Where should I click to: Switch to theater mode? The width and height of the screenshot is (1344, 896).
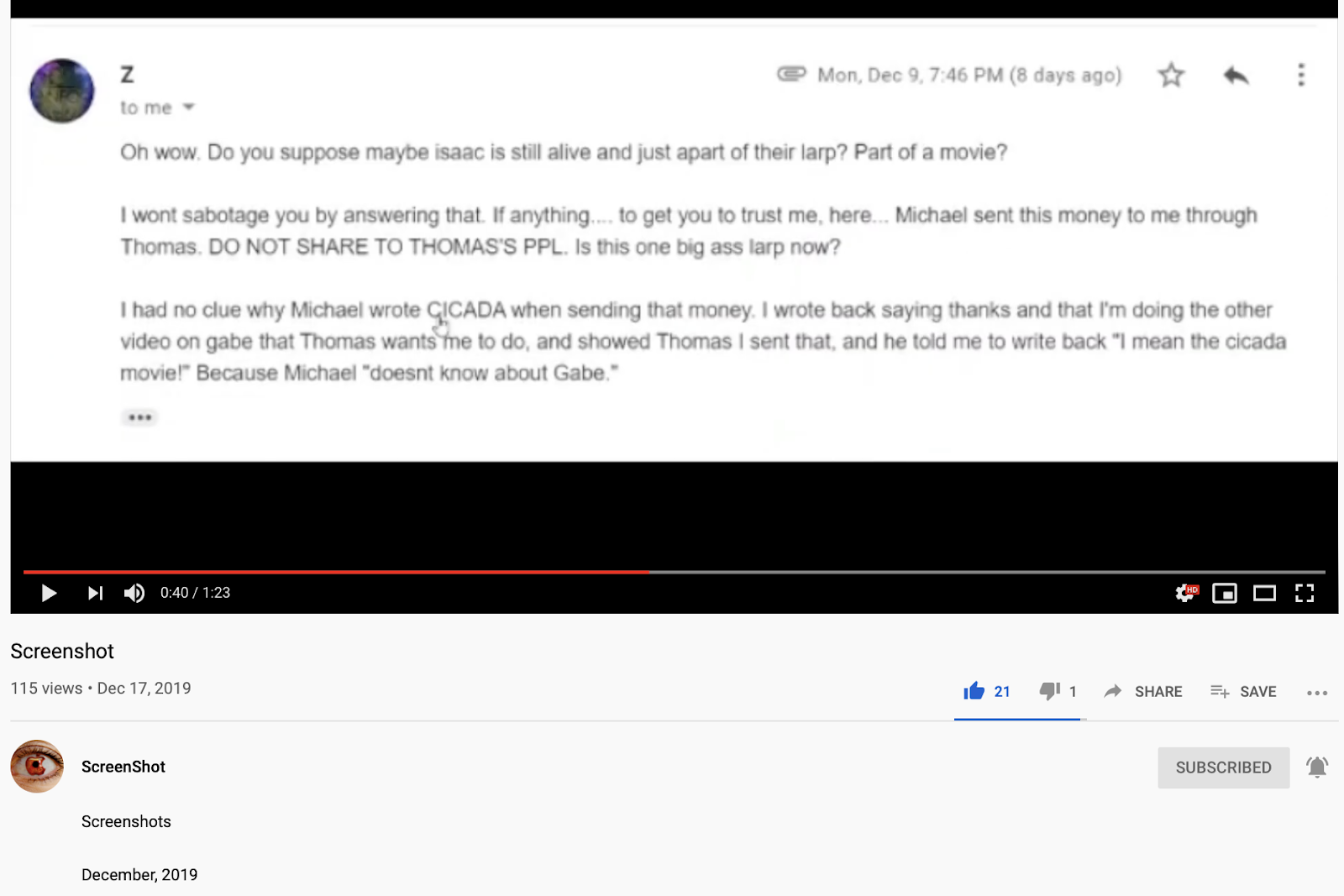(x=1264, y=593)
